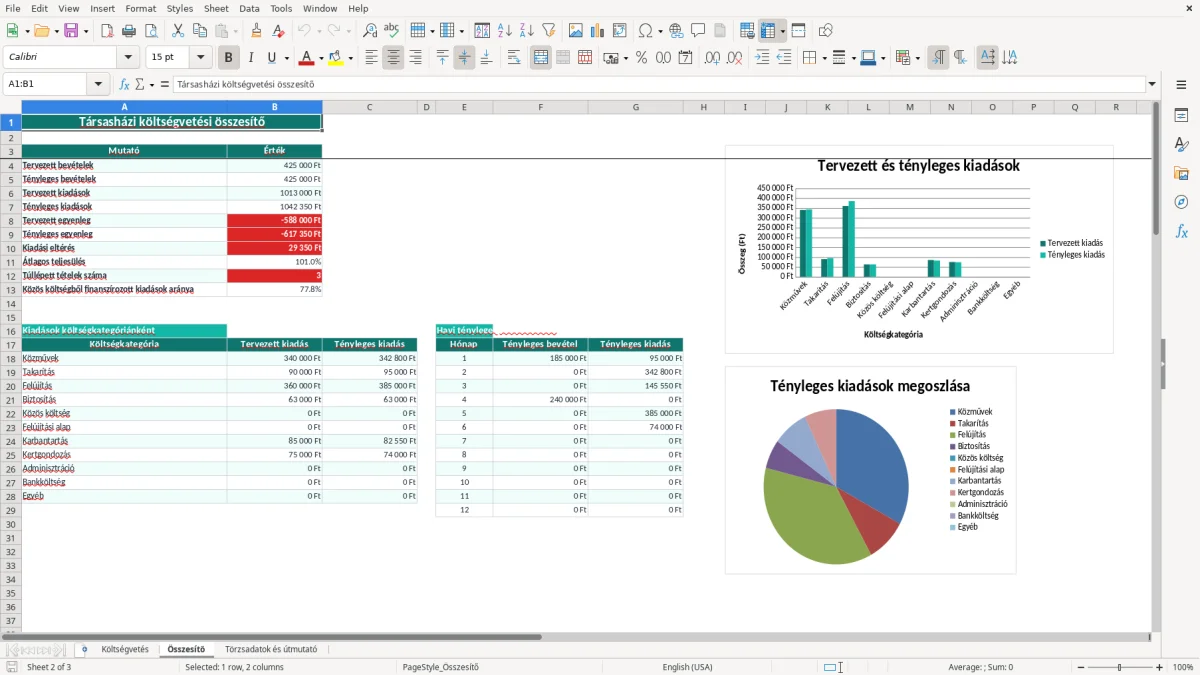This screenshot has height=675, width=1200.
Task: Expand the formula bar
Action: pyautogui.click(x=1152, y=84)
